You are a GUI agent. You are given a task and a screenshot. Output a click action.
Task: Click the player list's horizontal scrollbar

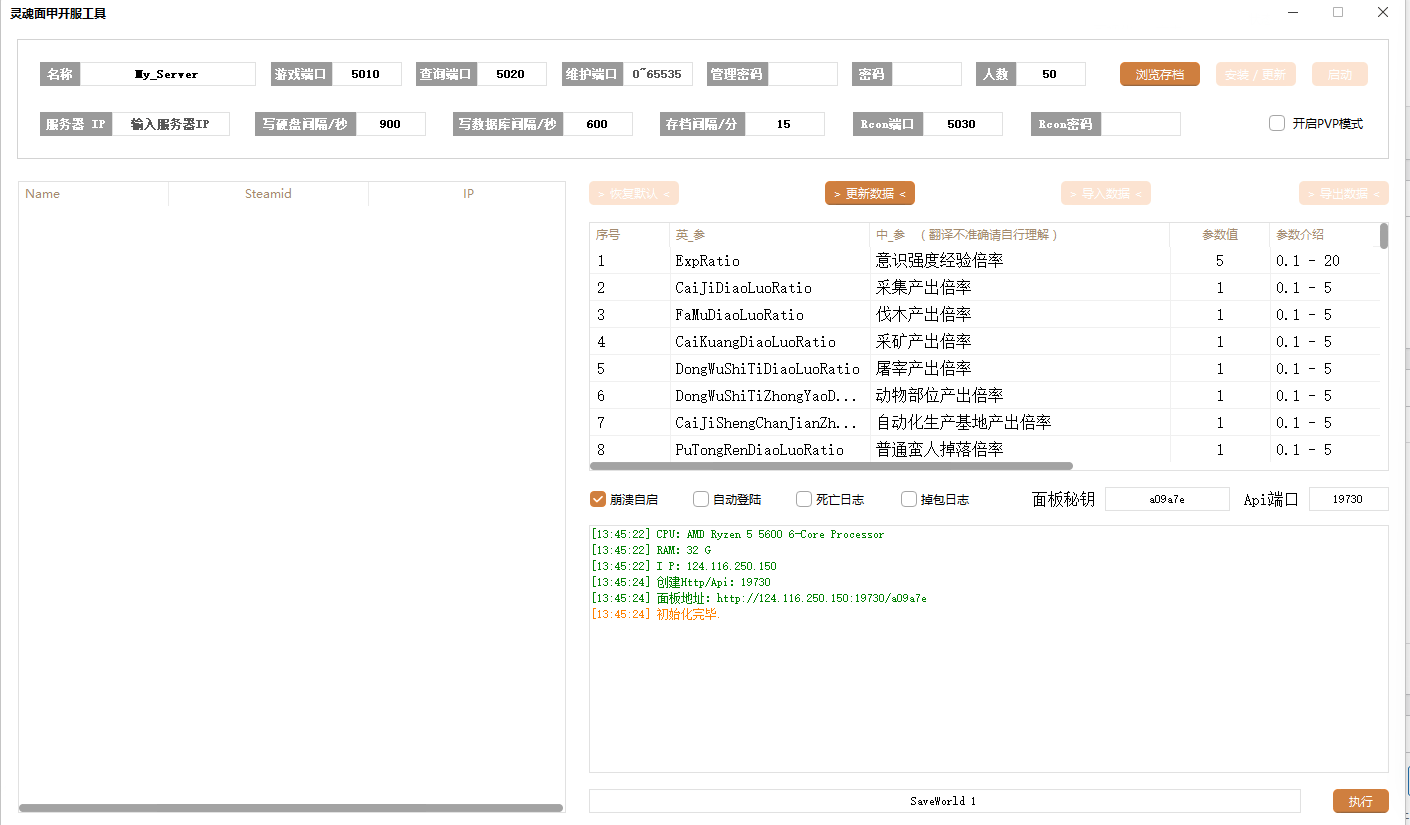tap(290, 808)
